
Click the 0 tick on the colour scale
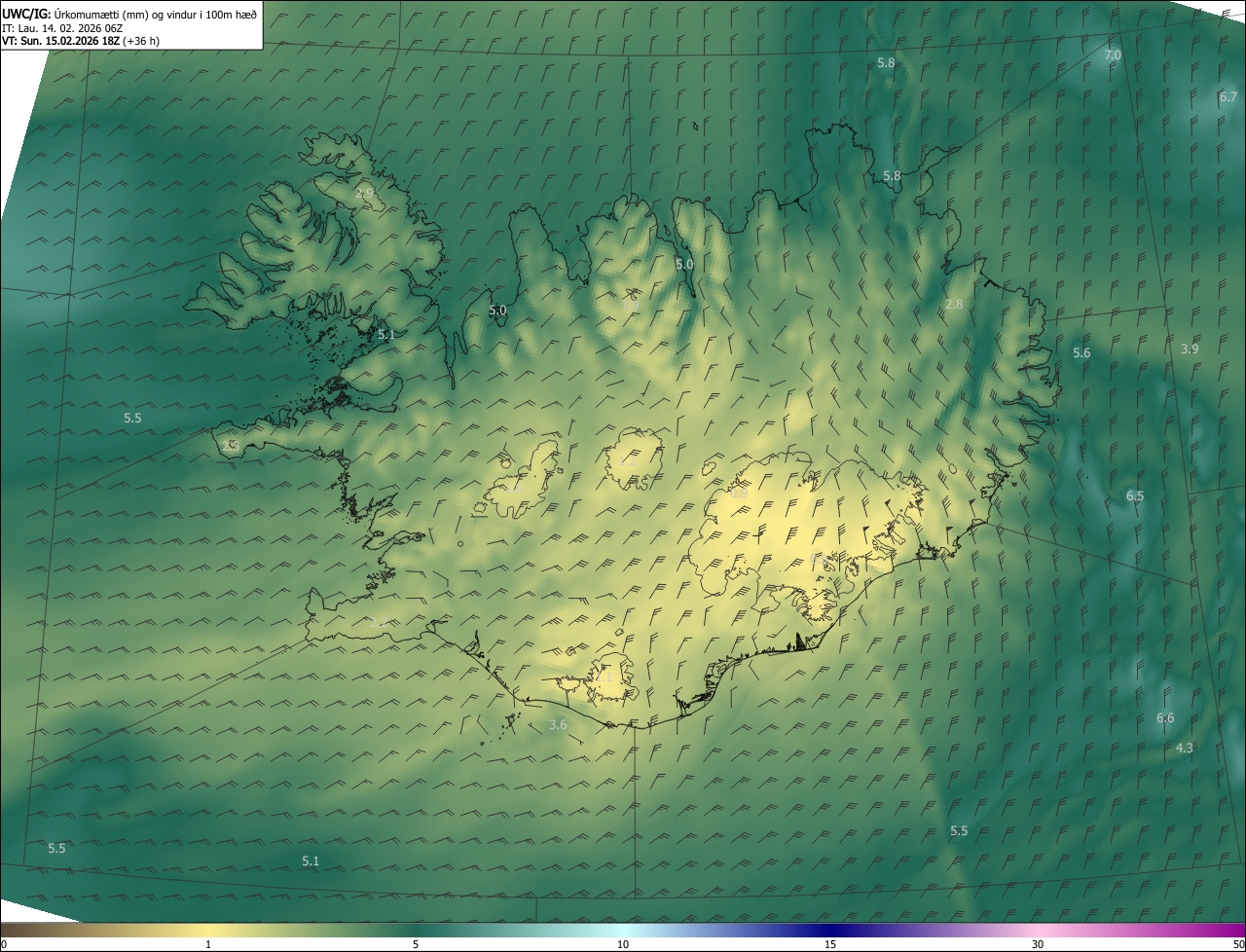click(4, 944)
